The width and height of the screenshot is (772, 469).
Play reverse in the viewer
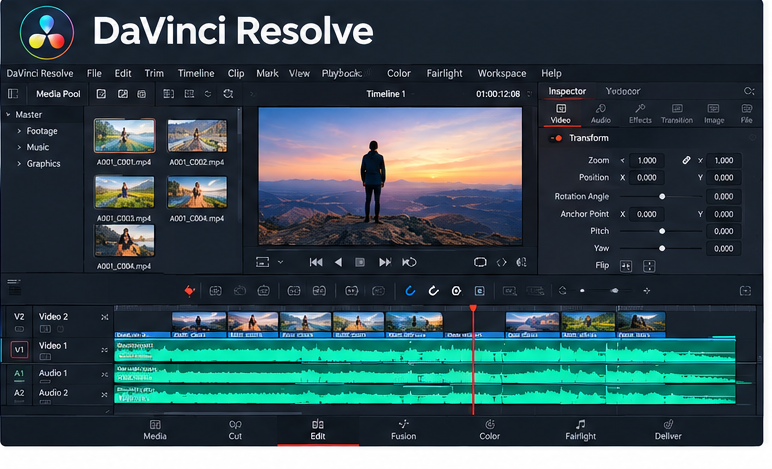(338, 262)
